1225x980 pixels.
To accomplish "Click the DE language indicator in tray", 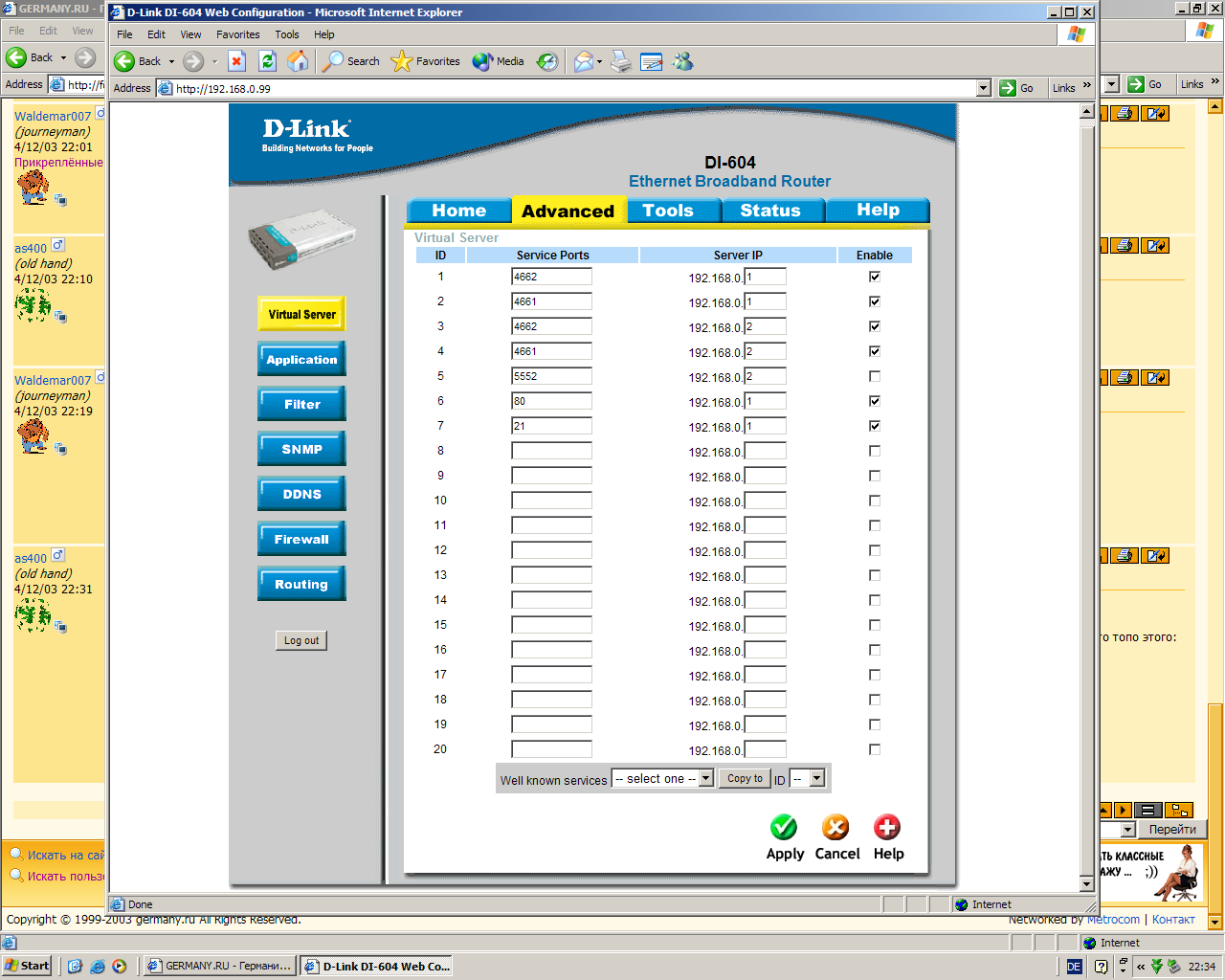I will coord(1074,967).
